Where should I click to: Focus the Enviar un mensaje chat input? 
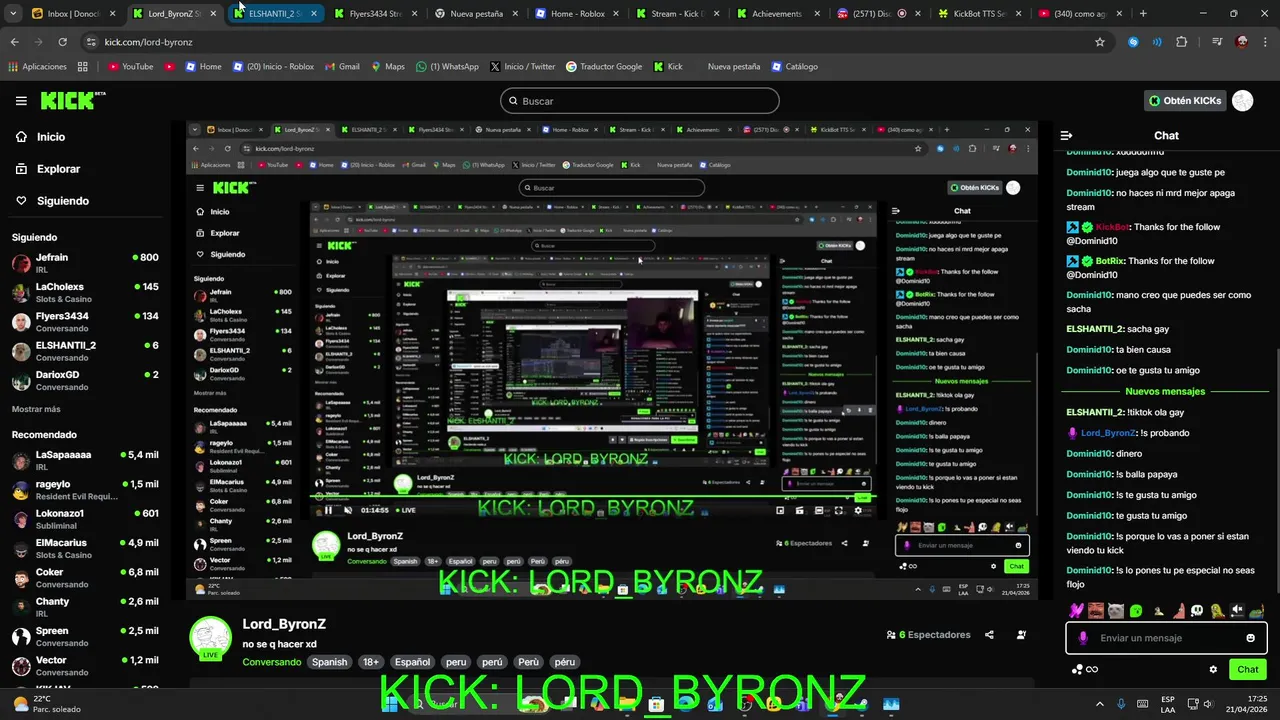tap(1166, 638)
